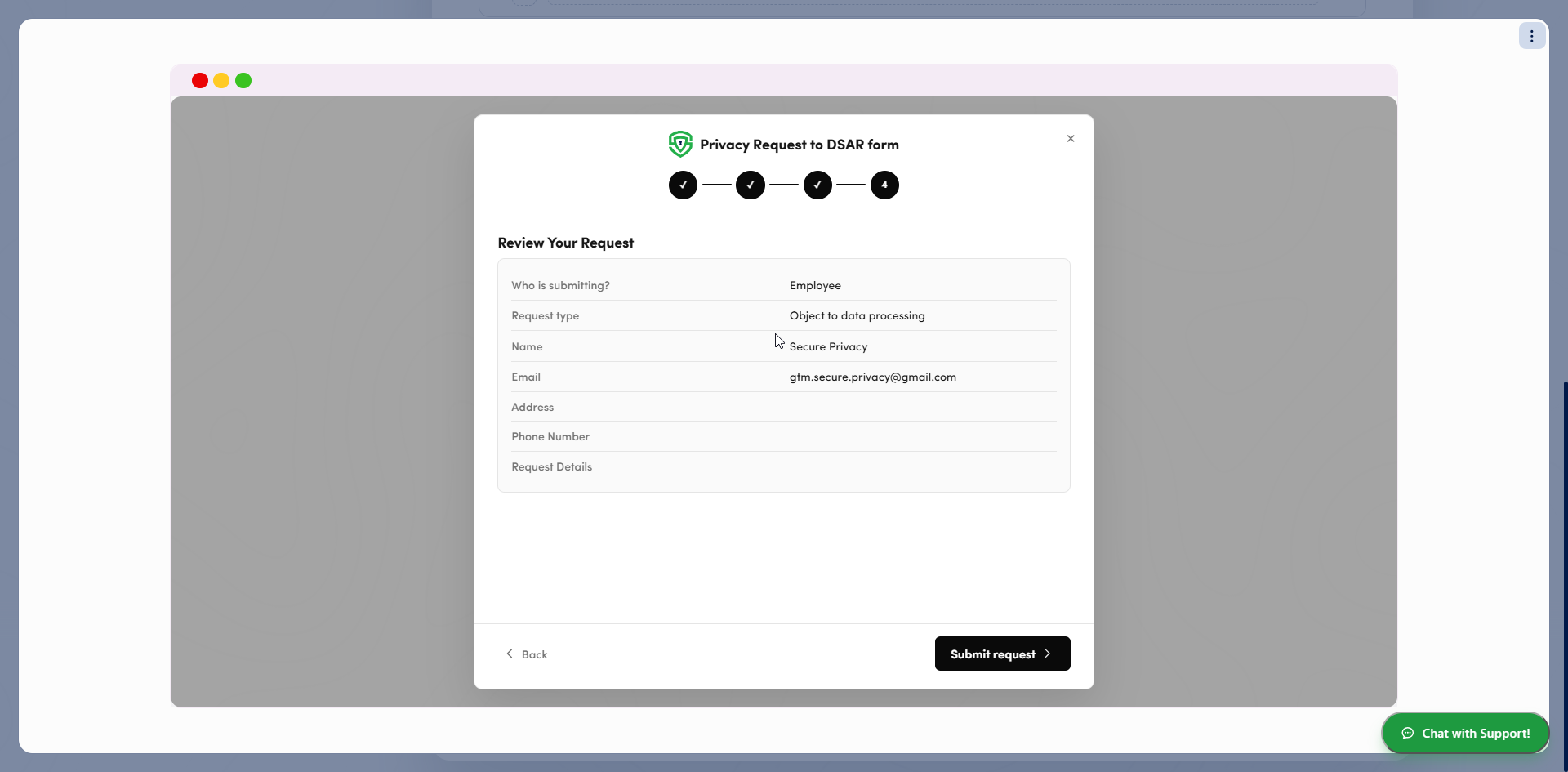
Task: Select the second completed step circle
Action: point(751,185)
